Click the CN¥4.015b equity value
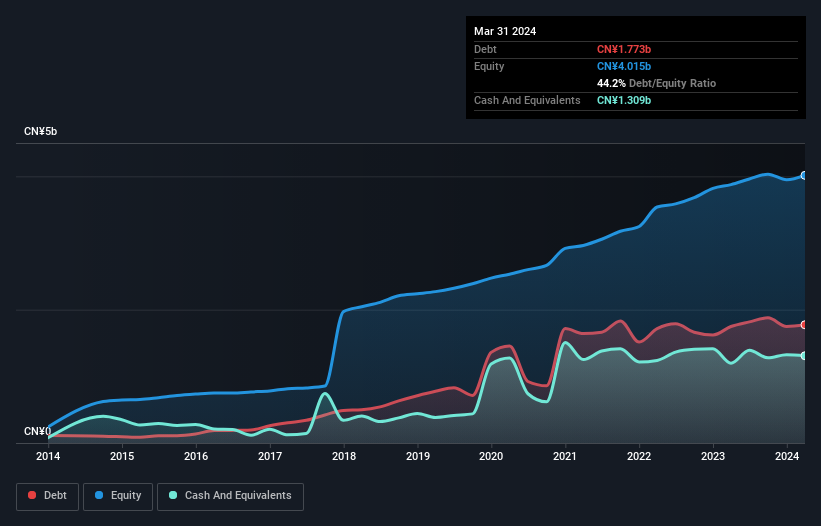 click(x=624, y=66)
